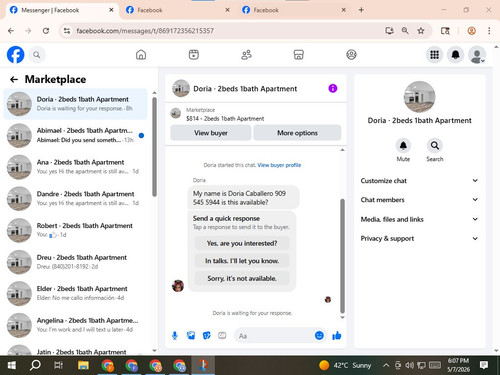Open Abimael conversation in chat list

coord(75,135)
